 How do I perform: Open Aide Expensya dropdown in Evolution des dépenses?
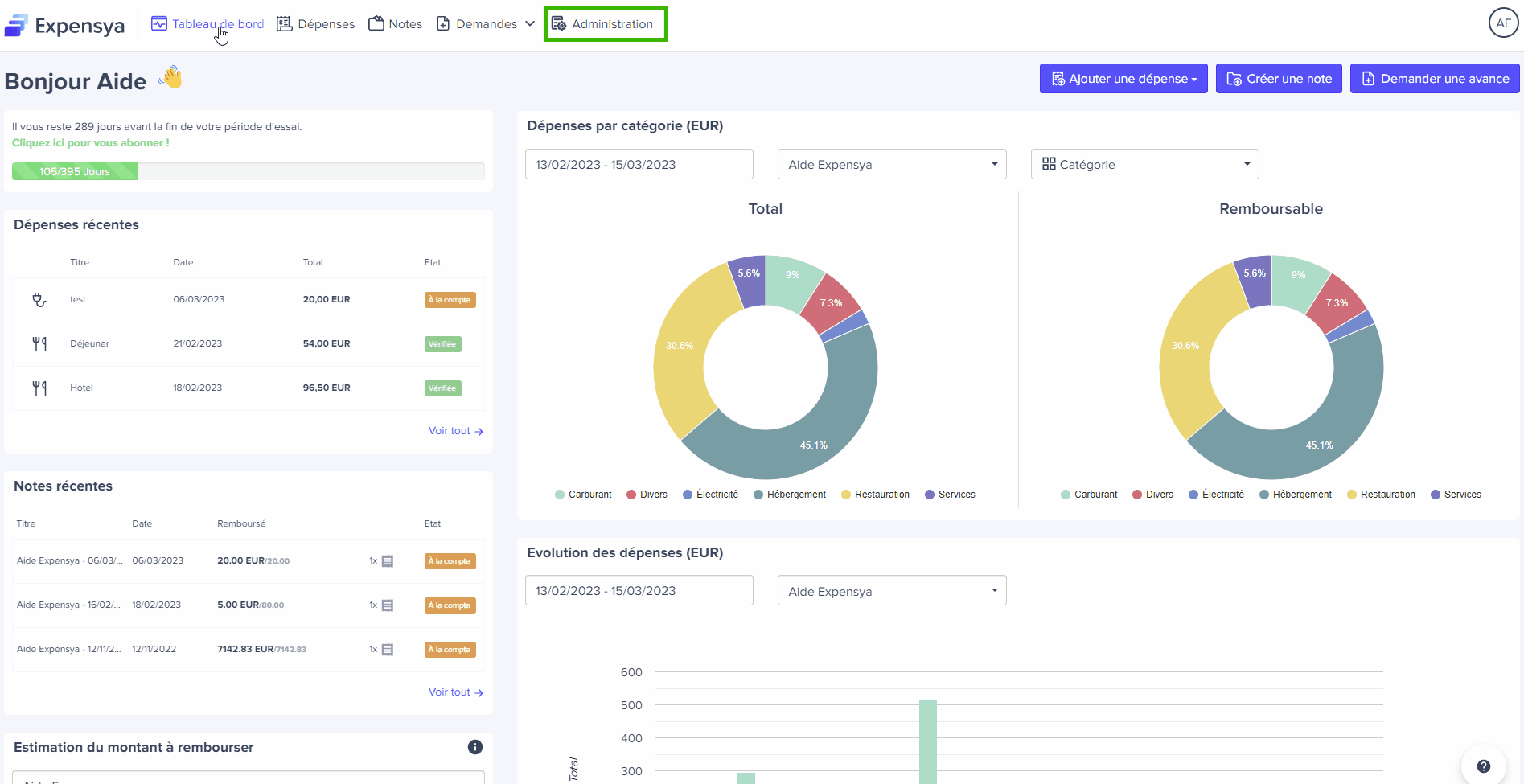point(892,590)
